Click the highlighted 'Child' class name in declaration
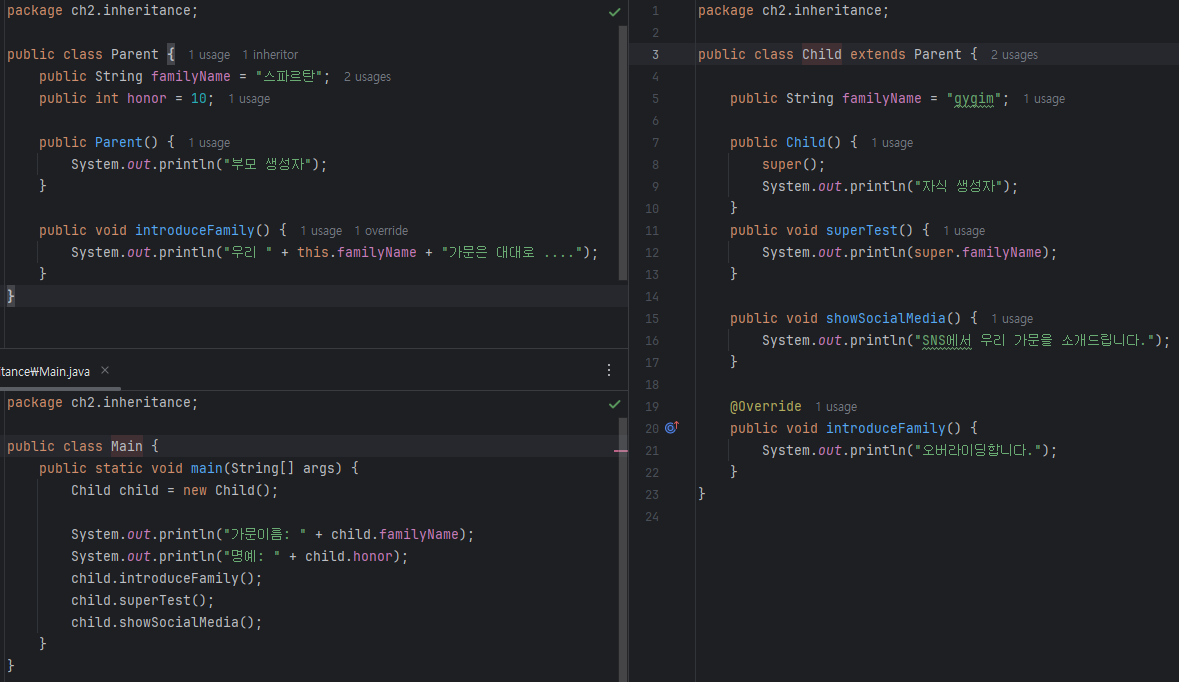The image size is (1179, 682). [821, 54]
